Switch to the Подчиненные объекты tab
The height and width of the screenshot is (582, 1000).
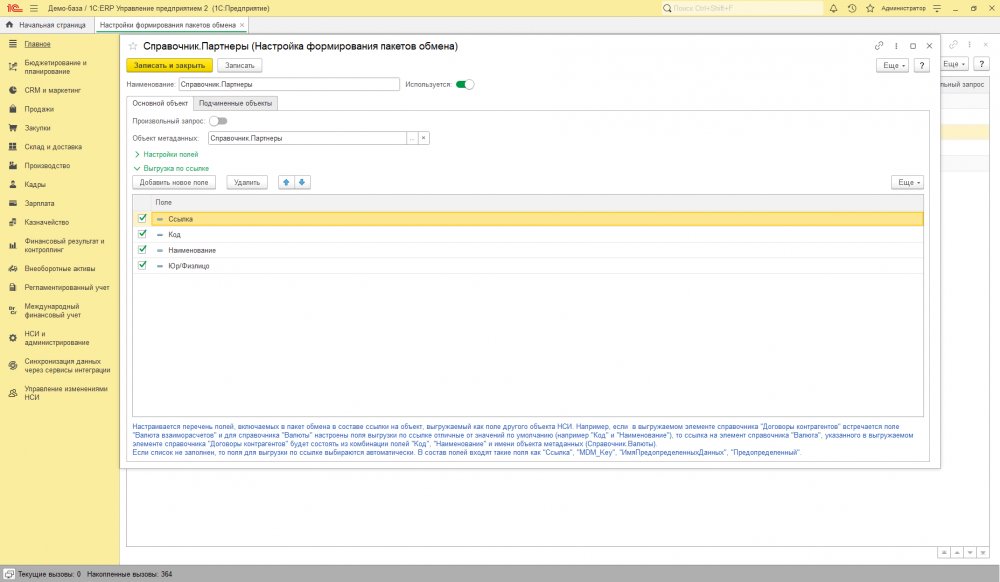click(235, 103)
